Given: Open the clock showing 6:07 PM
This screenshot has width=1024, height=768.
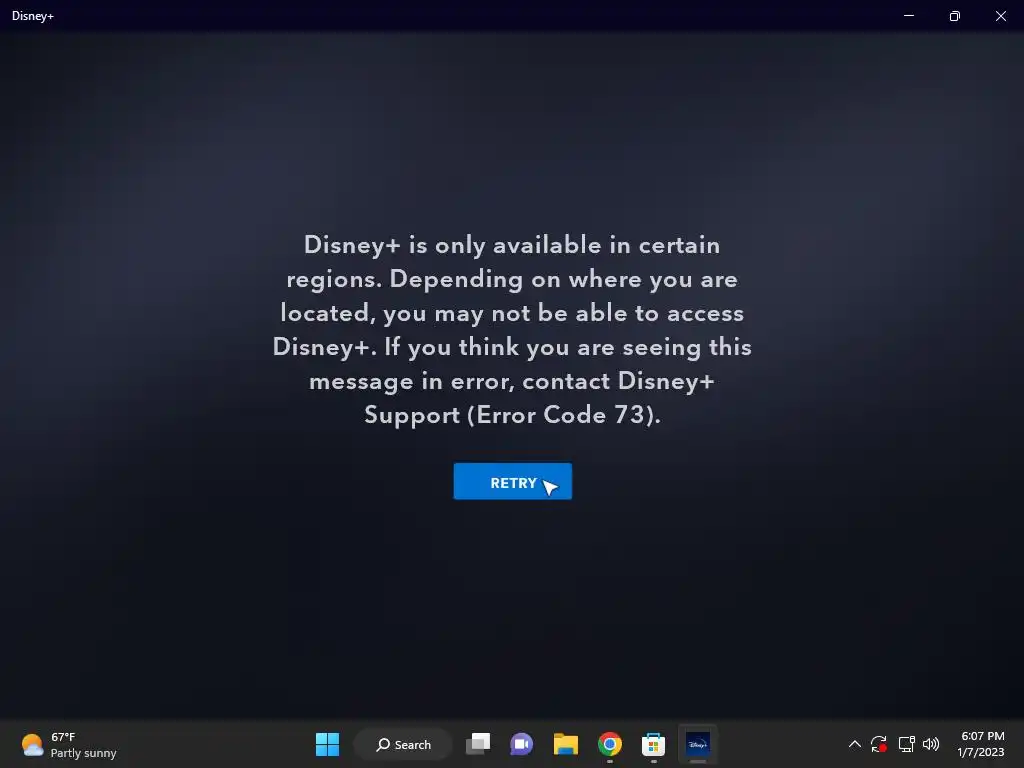Looking at the screenshot, I should tap(981, 744).
